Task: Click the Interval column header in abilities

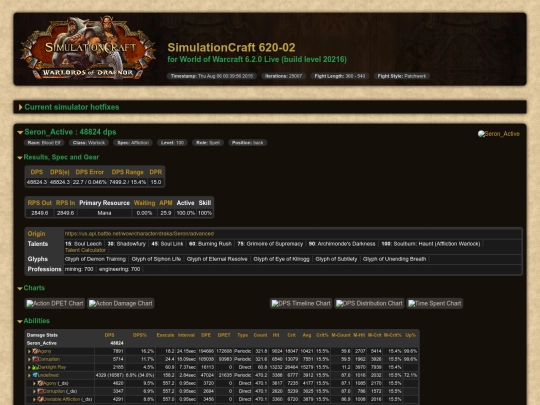Action: pyautogui.click(x=186, y=335)
